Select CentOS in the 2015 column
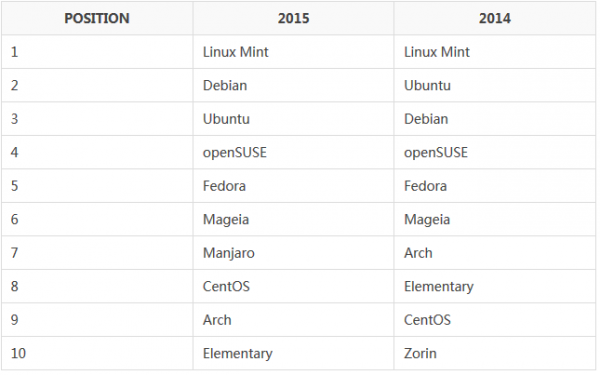Screen dimensions: 600x375 [x=226, y=287]
